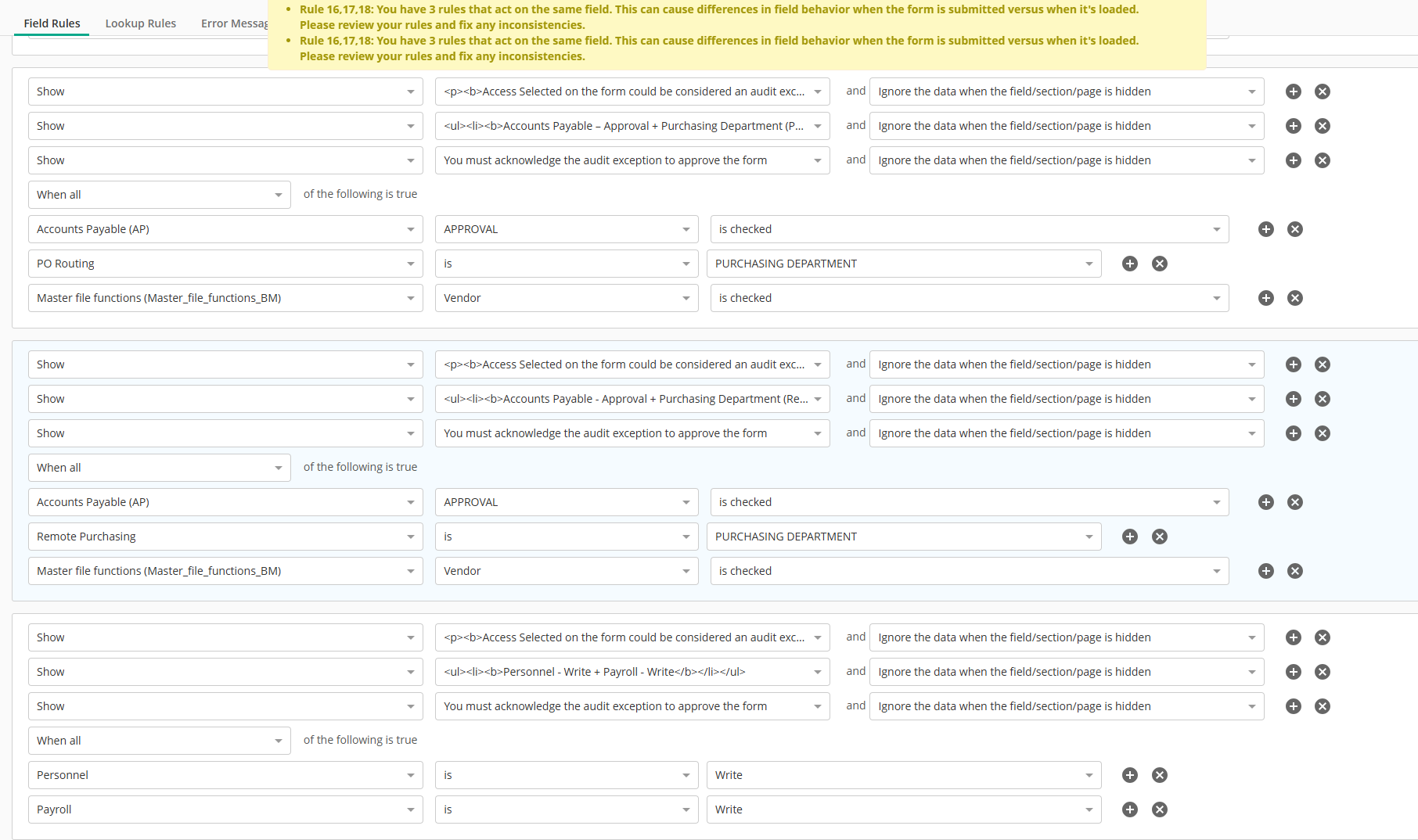Remove the Purchasing Department (Re... Show action
Viewport: 1418px width, 840px height.
(x=1323, y=399)
